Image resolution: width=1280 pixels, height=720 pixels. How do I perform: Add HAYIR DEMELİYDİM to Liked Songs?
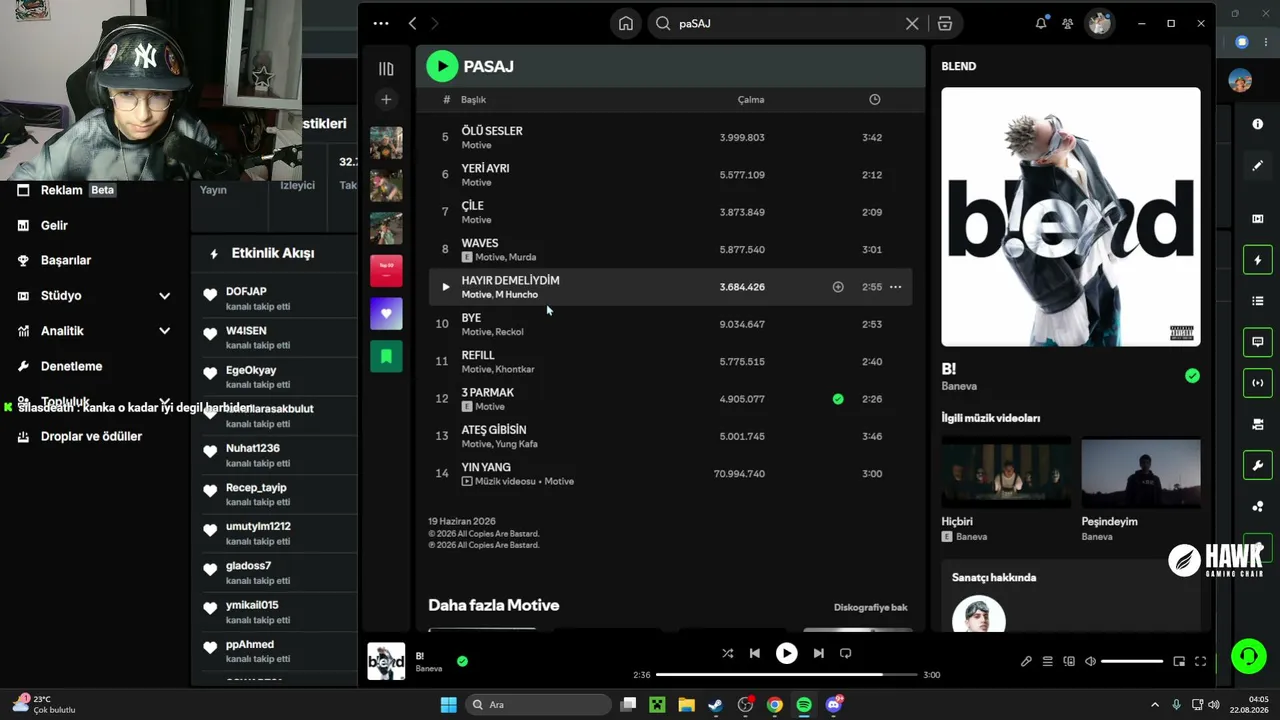[838, 287]
